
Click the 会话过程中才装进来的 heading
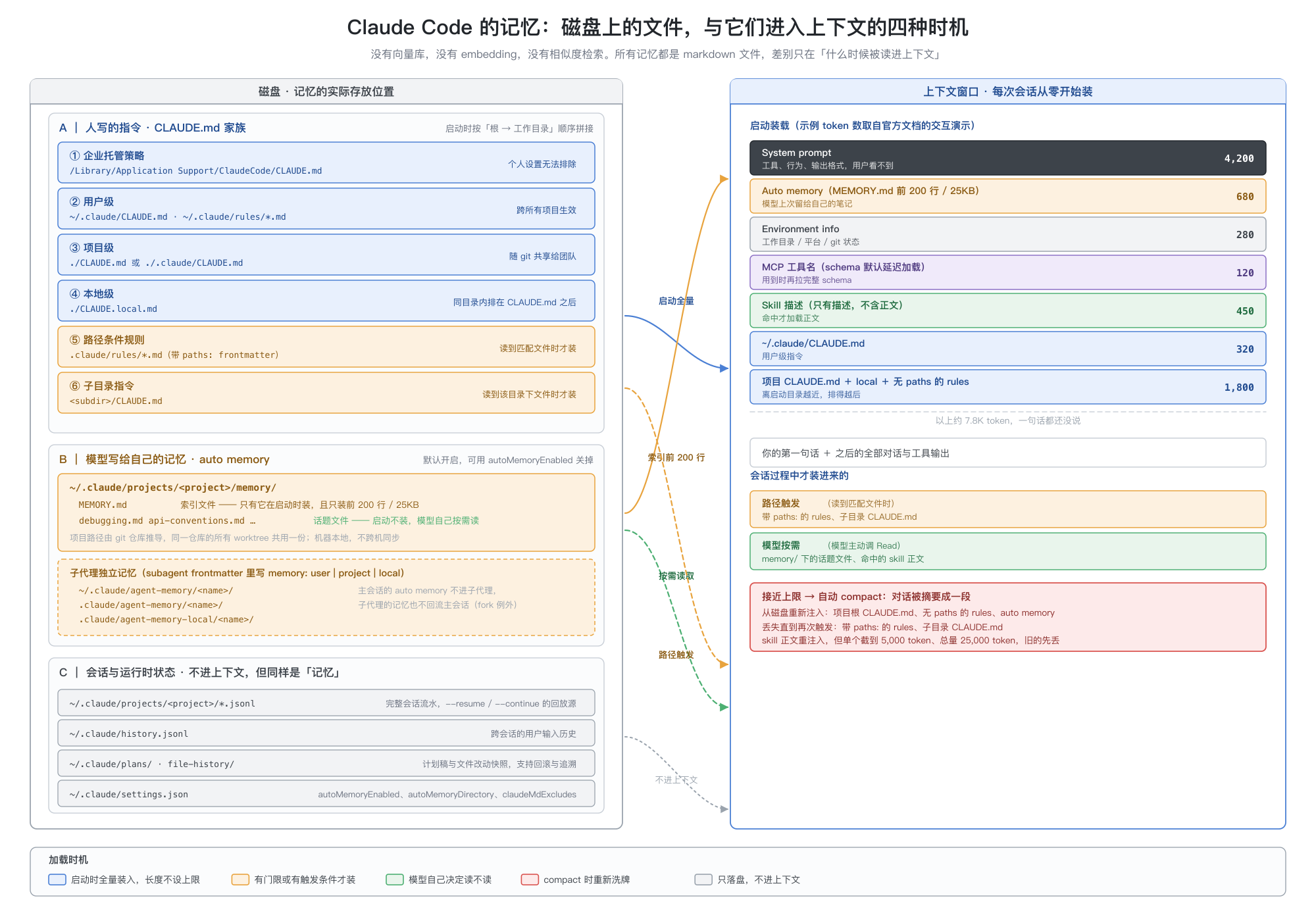point(799,475)
